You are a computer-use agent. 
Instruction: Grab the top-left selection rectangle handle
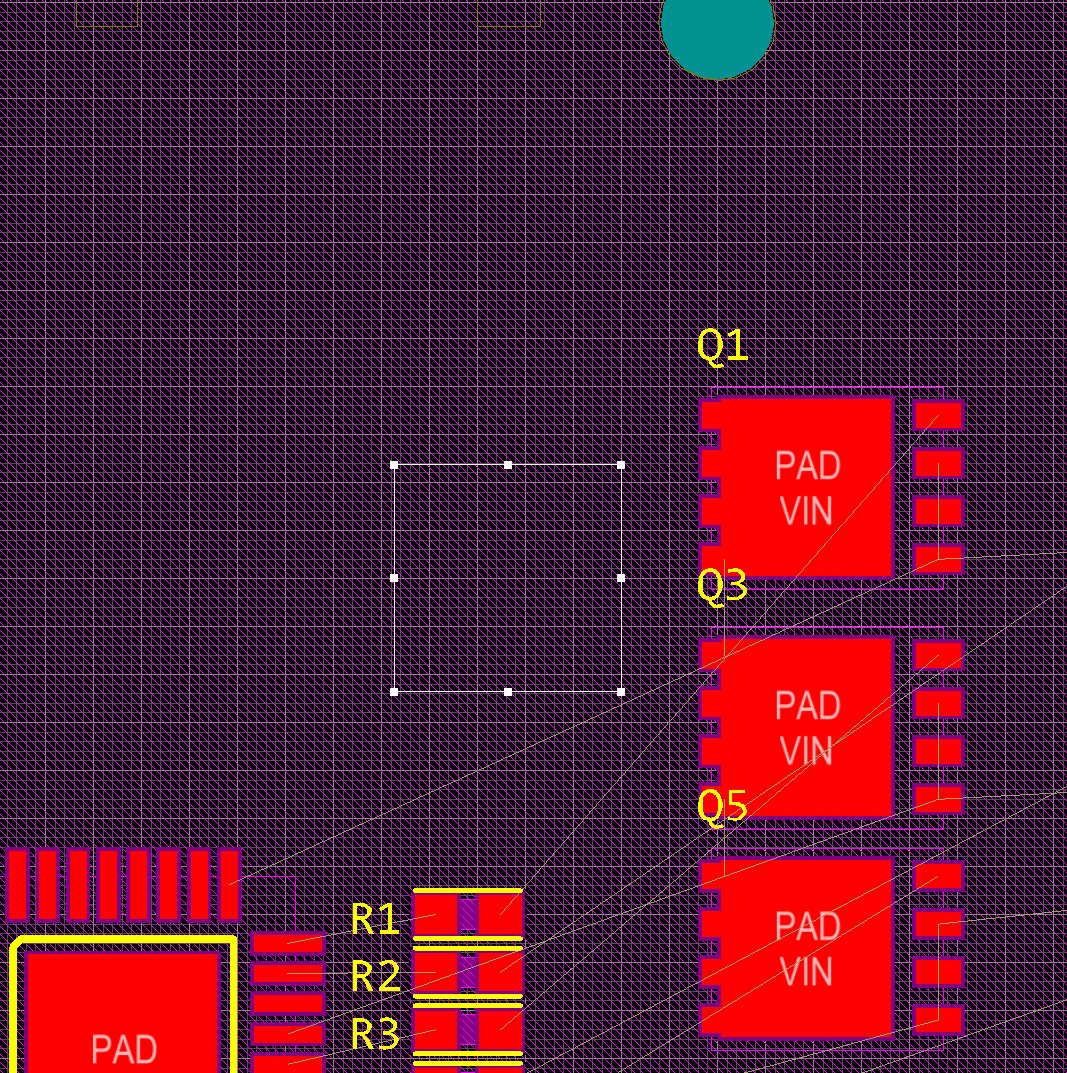tap(394, 465)
